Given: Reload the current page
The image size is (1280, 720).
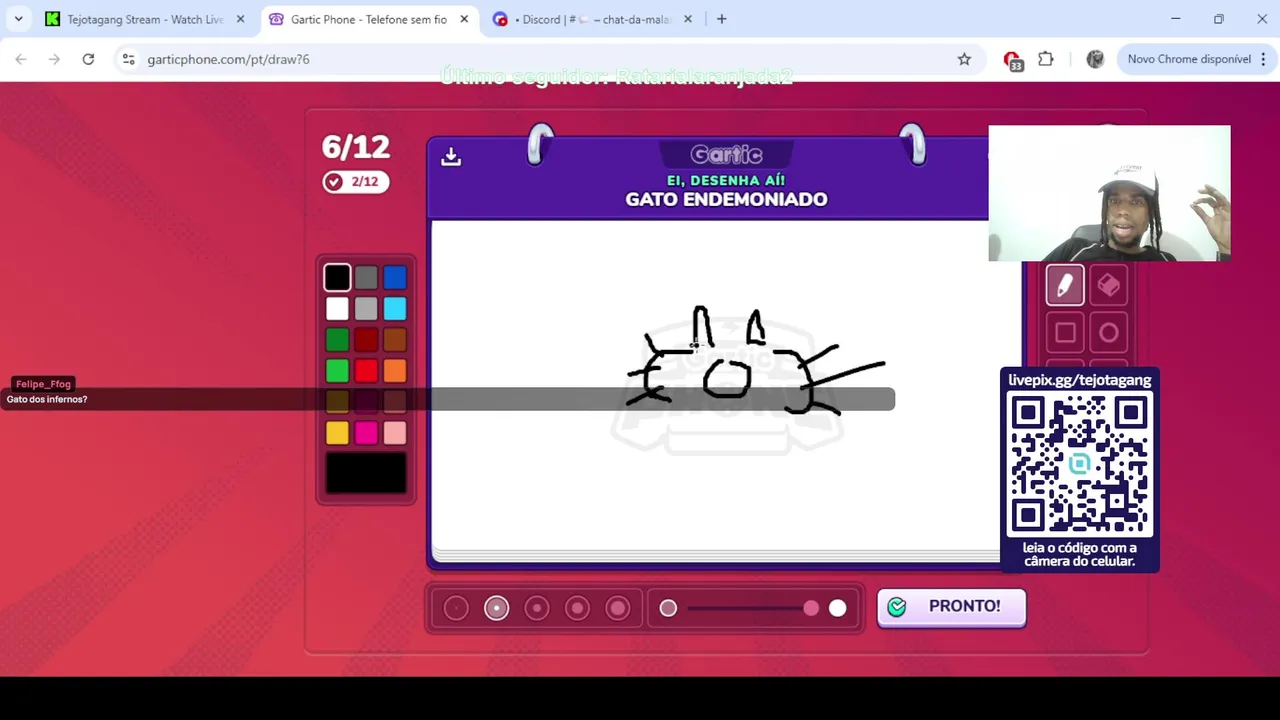Looking at the screenshot, I should [88, 59].
